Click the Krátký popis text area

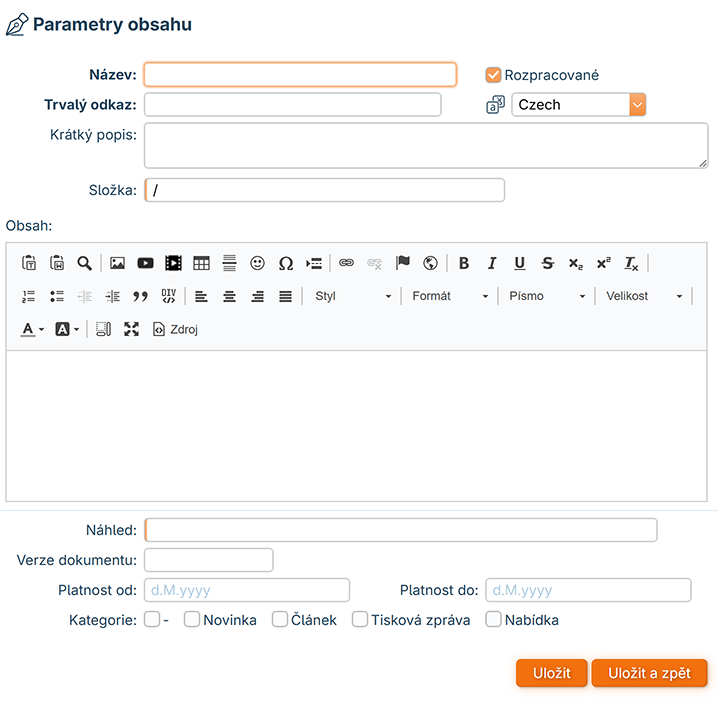pos(426,146)
